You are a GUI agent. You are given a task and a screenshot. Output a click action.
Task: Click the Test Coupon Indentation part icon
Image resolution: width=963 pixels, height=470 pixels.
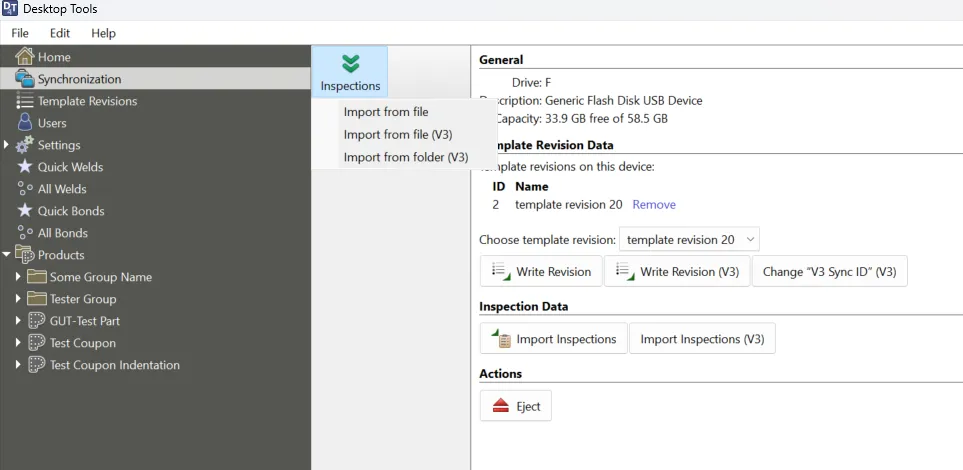coord(37,365)
